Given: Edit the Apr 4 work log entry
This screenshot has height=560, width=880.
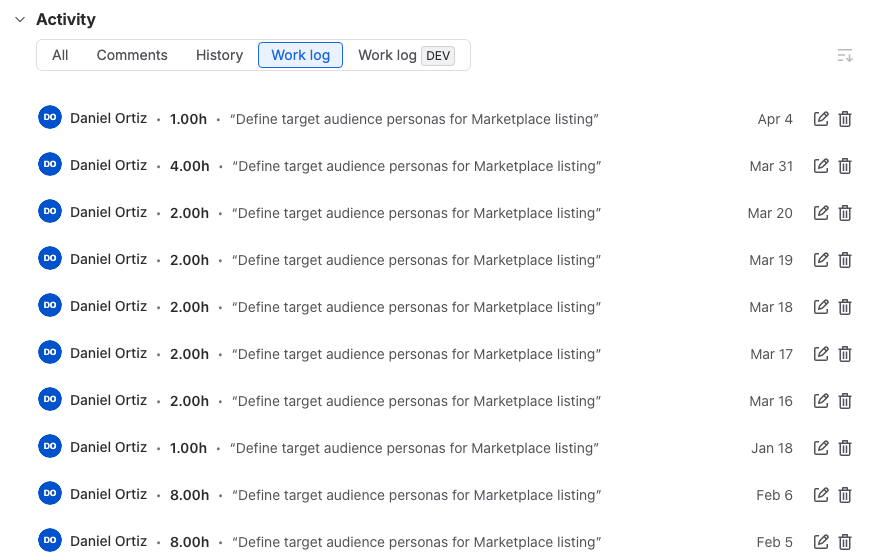Looking at the screenshot, I should coord(821,119).
